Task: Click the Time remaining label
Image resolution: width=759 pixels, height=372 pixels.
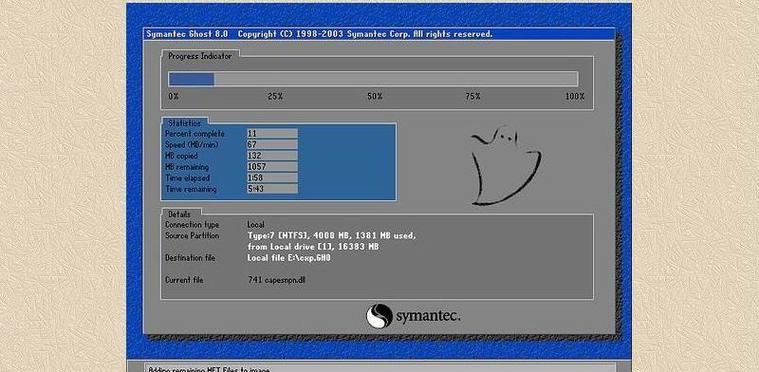Action: pos(190,189)
